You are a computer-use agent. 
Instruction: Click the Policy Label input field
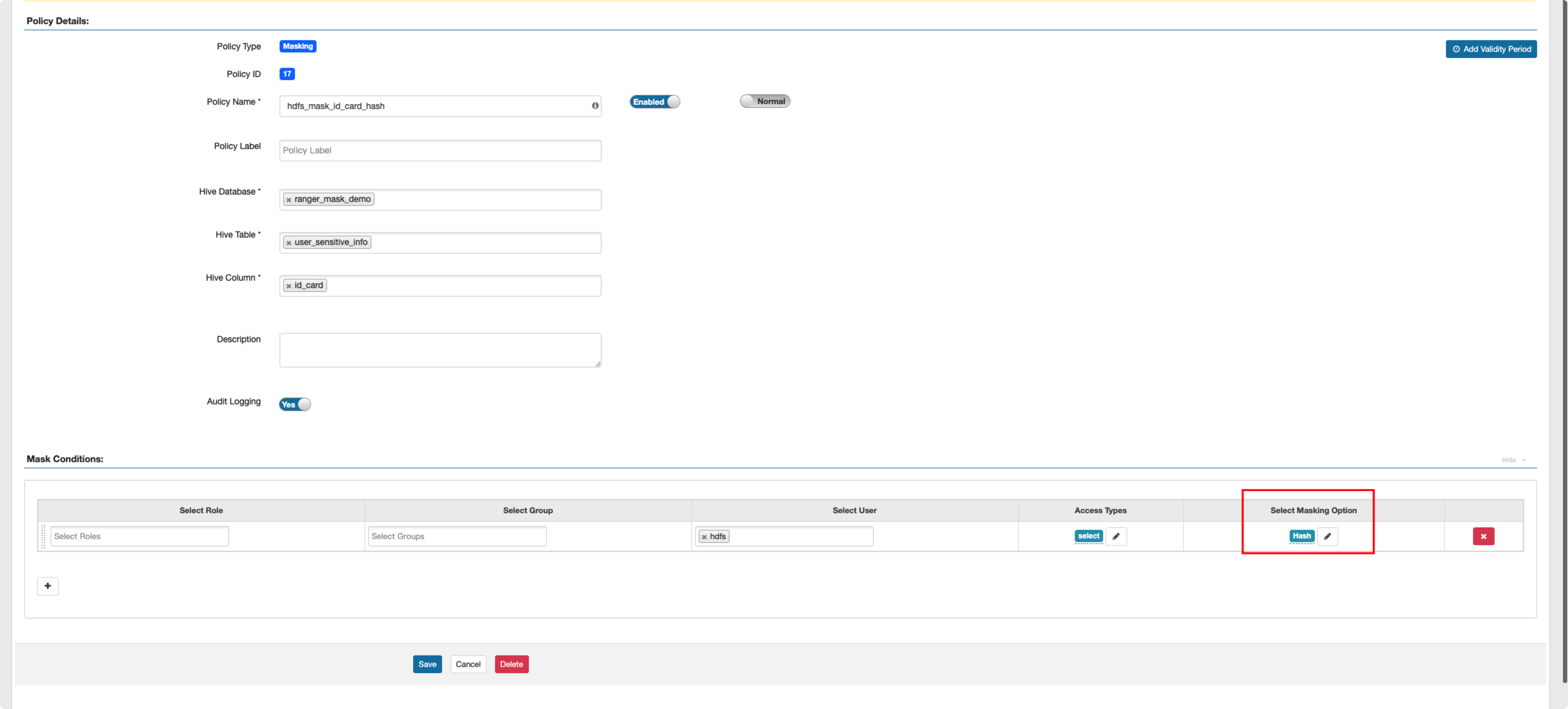[440, 150]
